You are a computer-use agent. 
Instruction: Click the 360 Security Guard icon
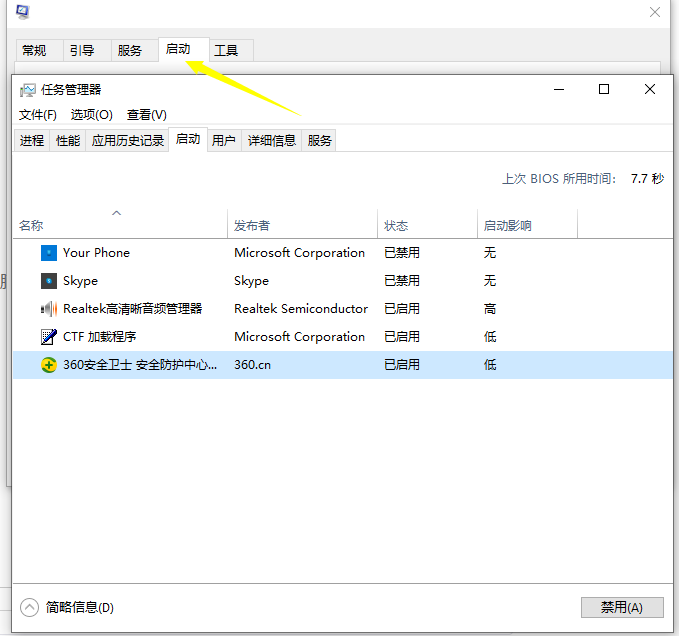tap(48, 365)
